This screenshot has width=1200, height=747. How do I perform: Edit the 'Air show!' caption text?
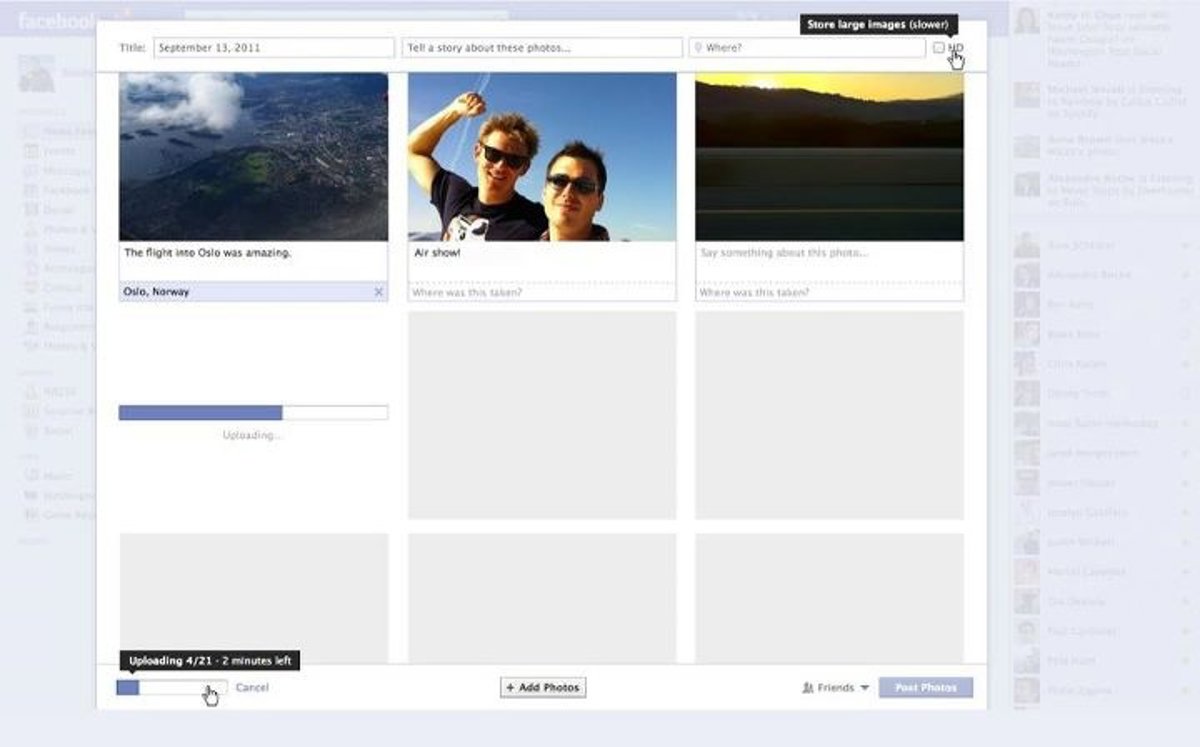pos(542,260)
